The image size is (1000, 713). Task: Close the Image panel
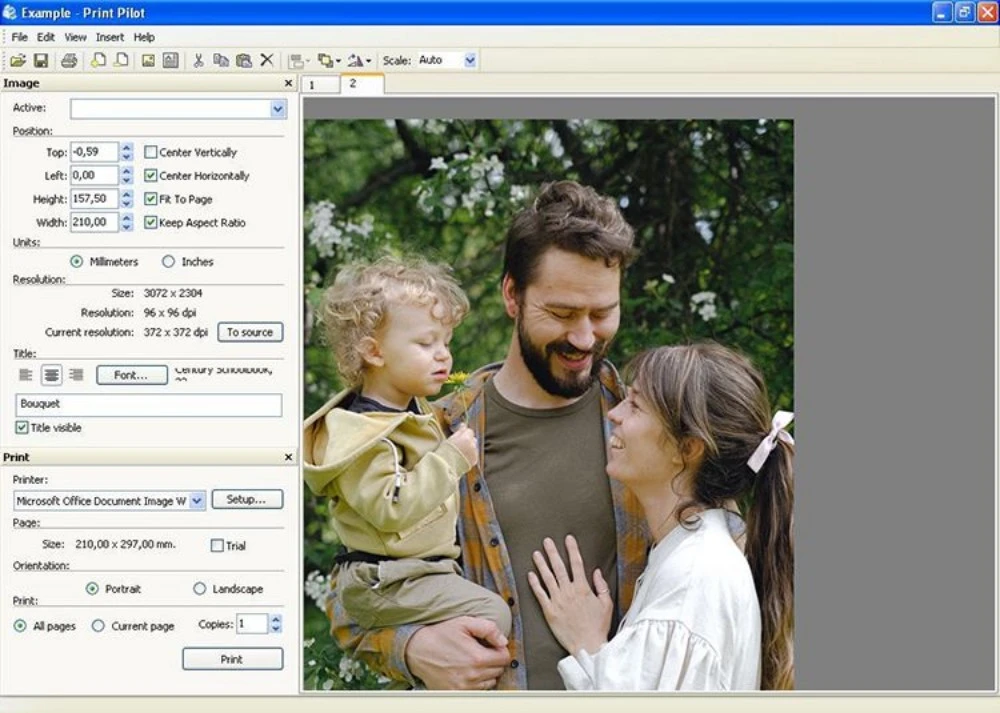tap(289, 84)
